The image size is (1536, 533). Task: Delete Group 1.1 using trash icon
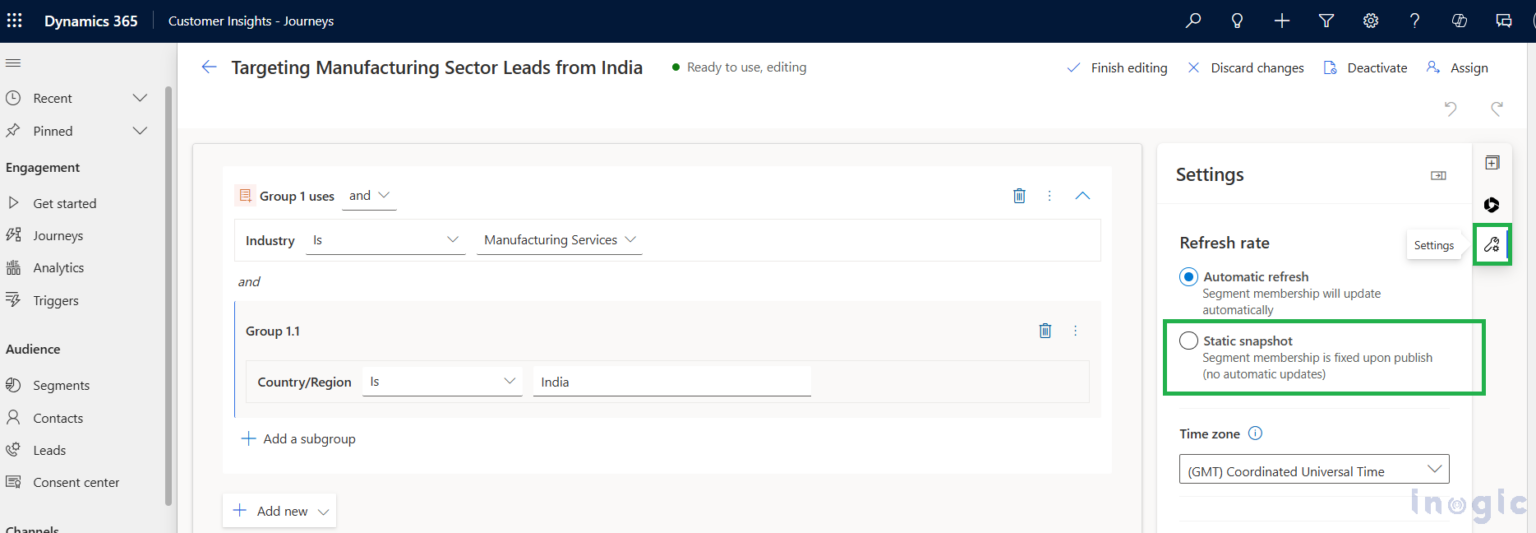[1045, 331]
